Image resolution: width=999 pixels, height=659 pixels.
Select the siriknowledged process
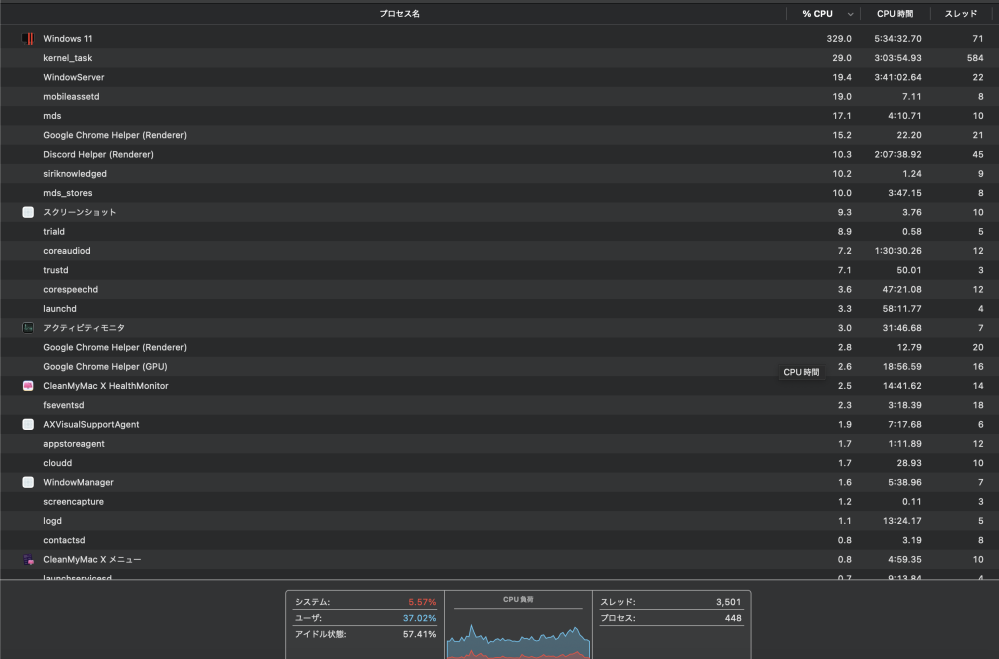coord(75,173)
